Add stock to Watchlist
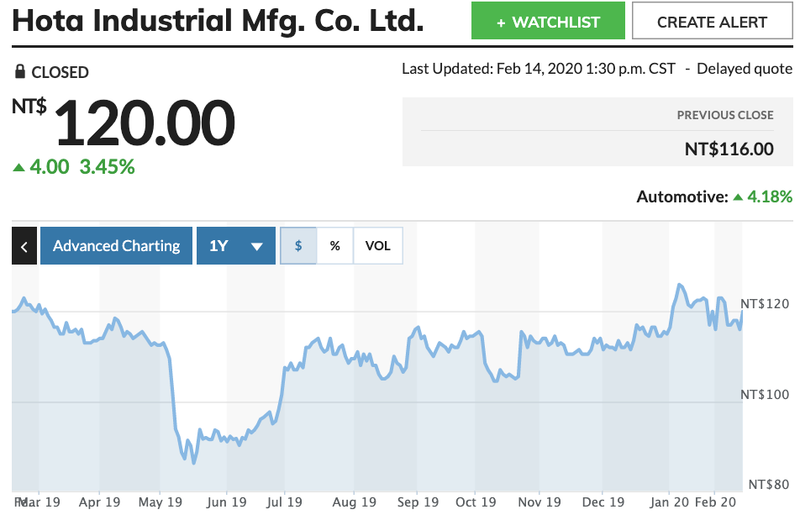 tap(548, 21)
